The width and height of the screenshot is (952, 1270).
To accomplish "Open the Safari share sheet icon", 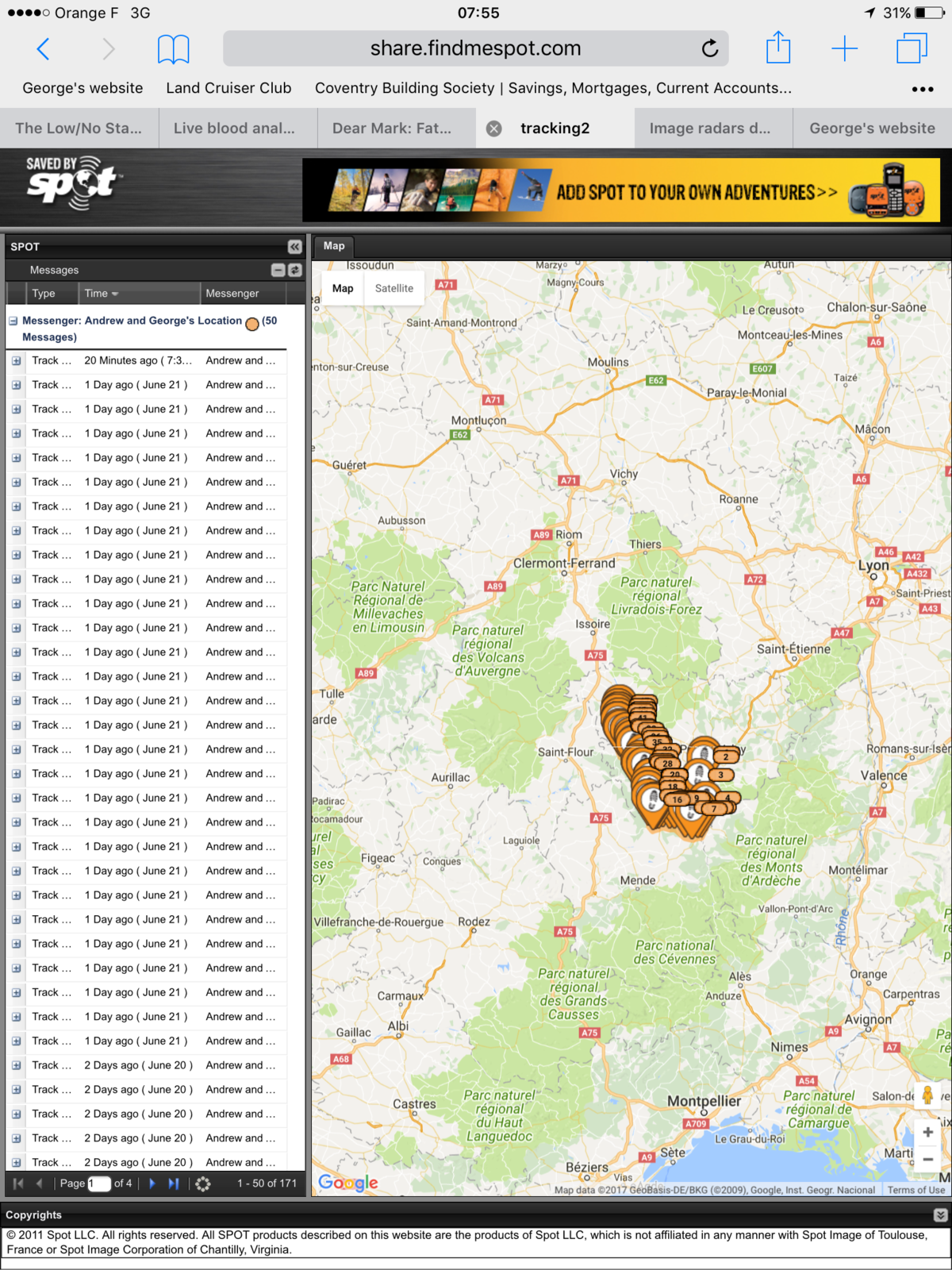I will coord(778,48).
